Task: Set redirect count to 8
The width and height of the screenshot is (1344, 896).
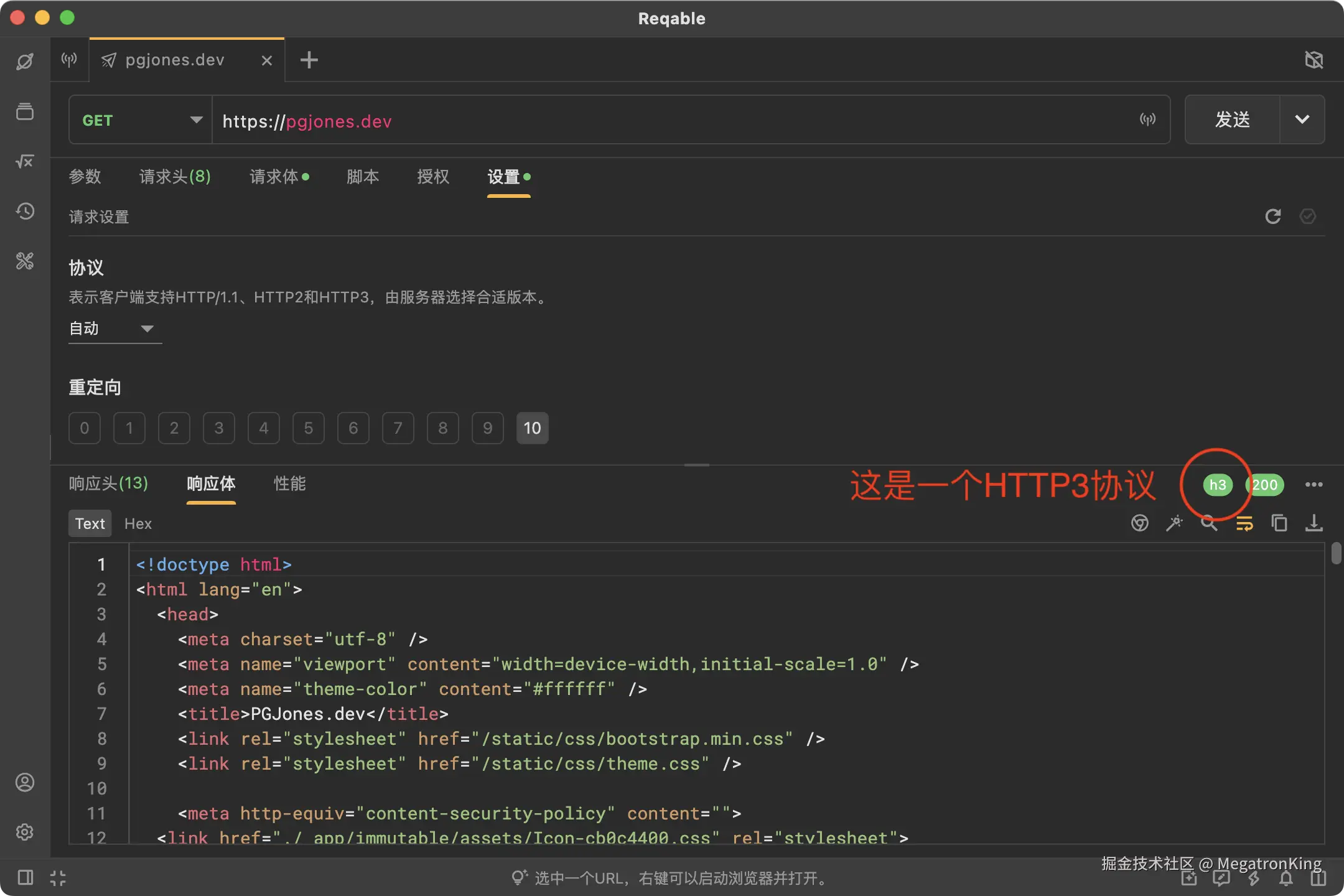Action: click(x=443, y=428)
